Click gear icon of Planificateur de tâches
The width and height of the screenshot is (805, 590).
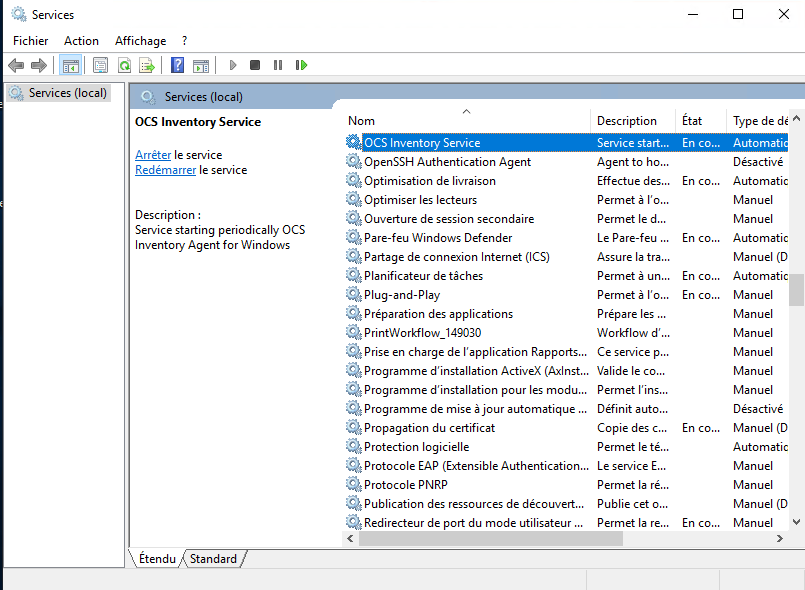tap(353, 275)
